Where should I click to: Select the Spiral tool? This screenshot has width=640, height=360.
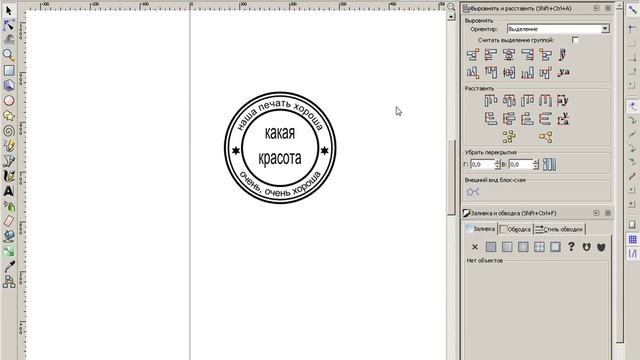(x=9, y=131)
